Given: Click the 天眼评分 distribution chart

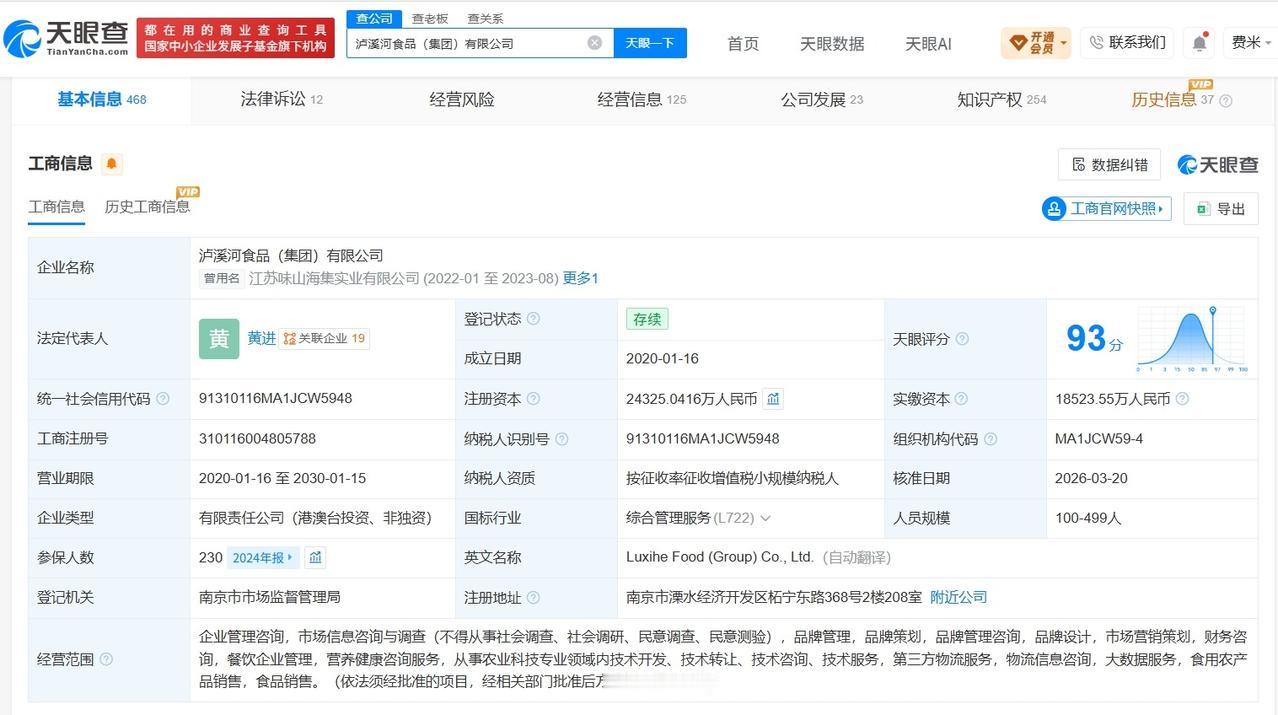Looking at the screenshot, I should [1192, 340].
